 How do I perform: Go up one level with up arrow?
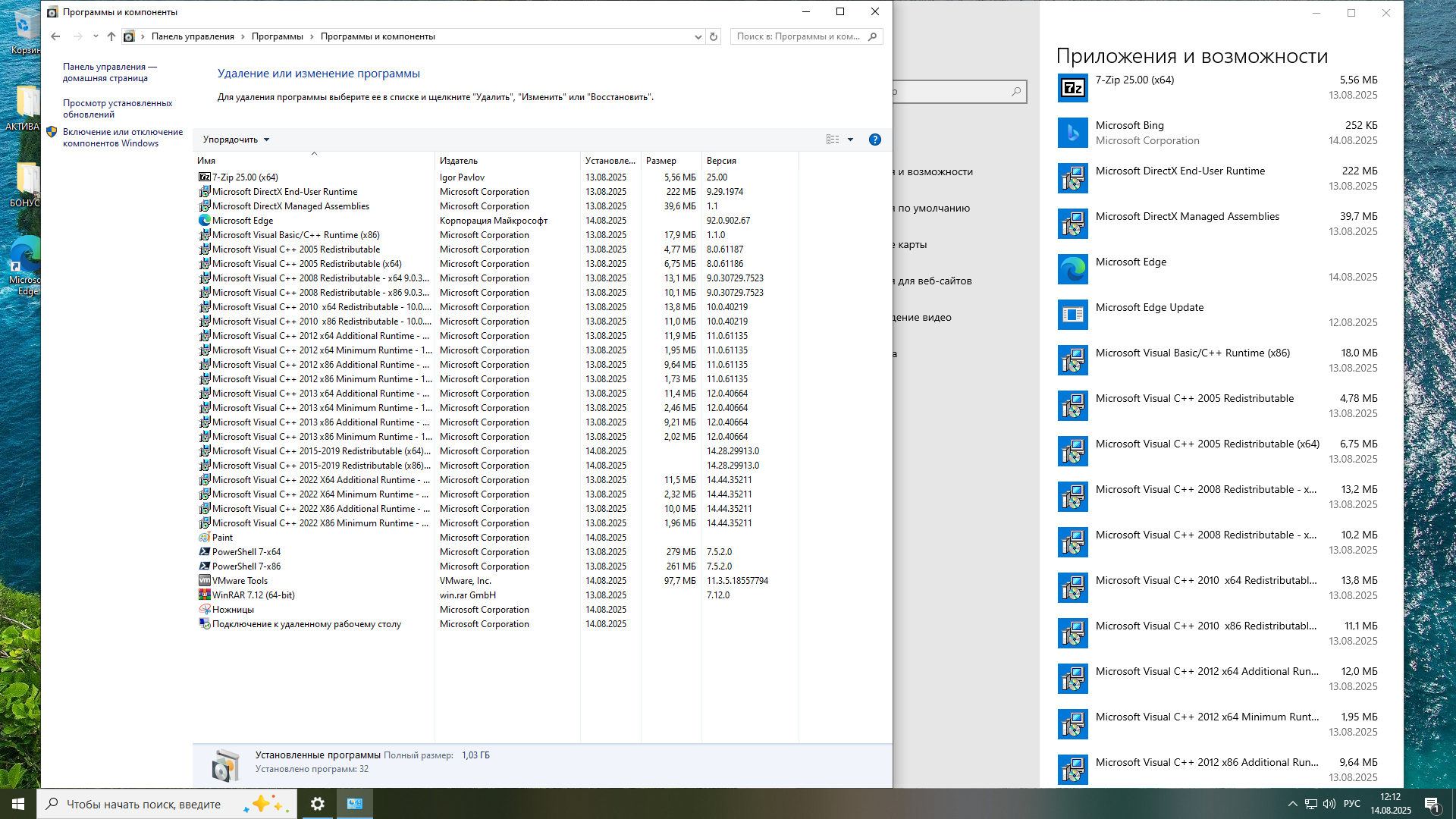coord(111,36)
